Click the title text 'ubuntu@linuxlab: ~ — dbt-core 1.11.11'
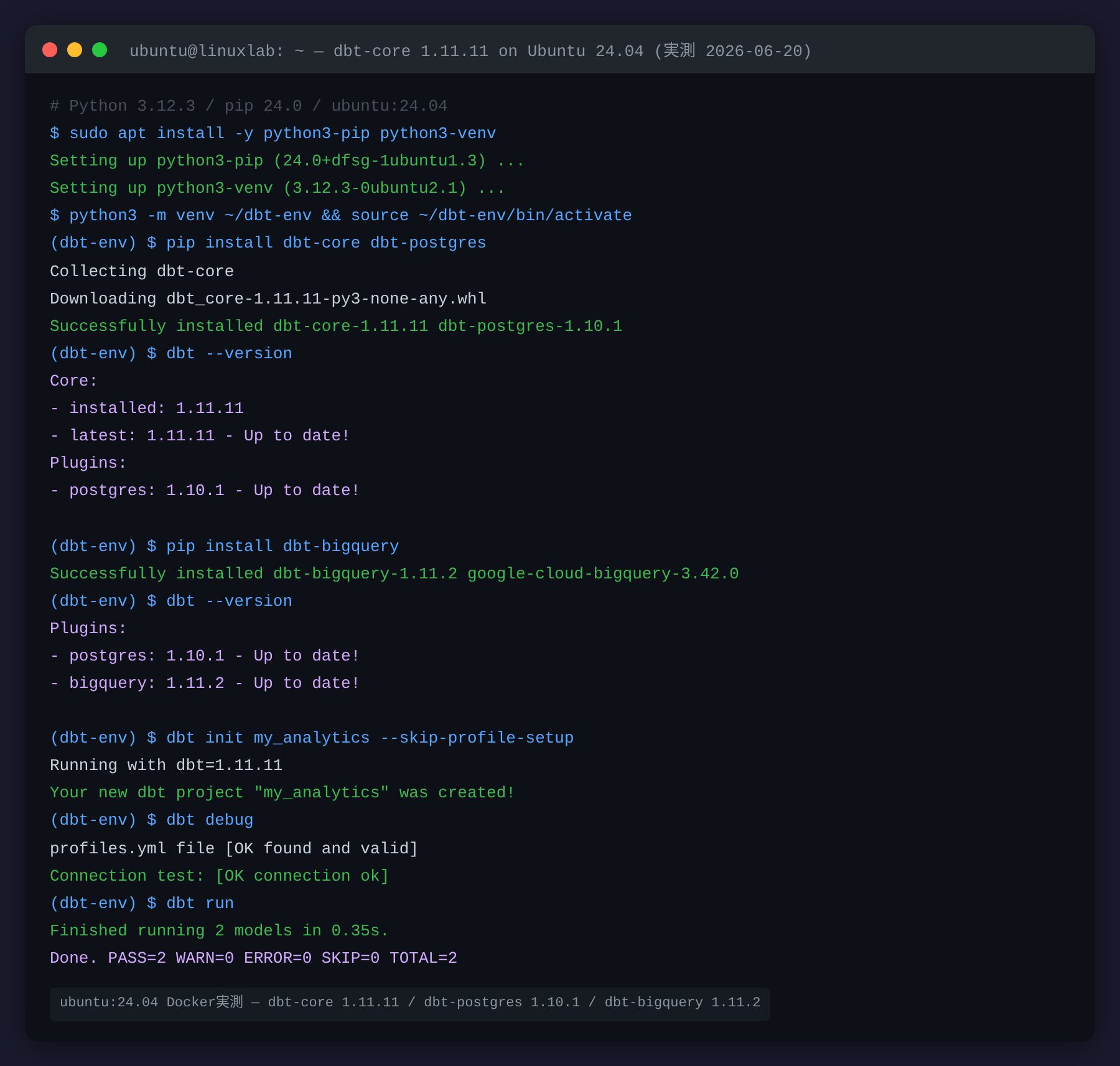Screen dimensions: 1120x1066 click(309, 51)
